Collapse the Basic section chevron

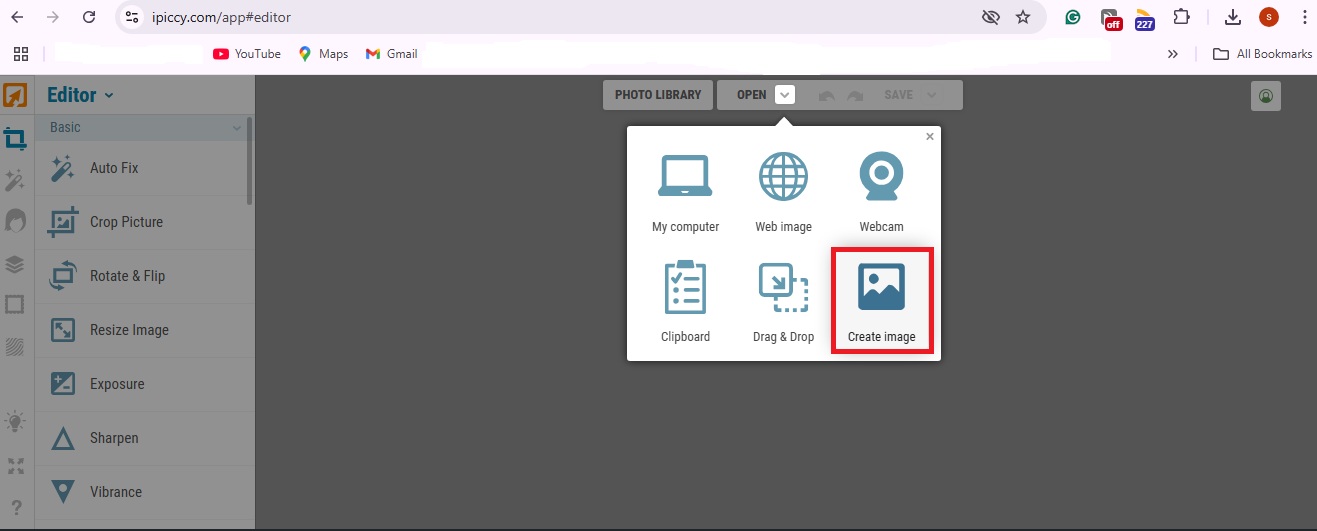(237, 128)
